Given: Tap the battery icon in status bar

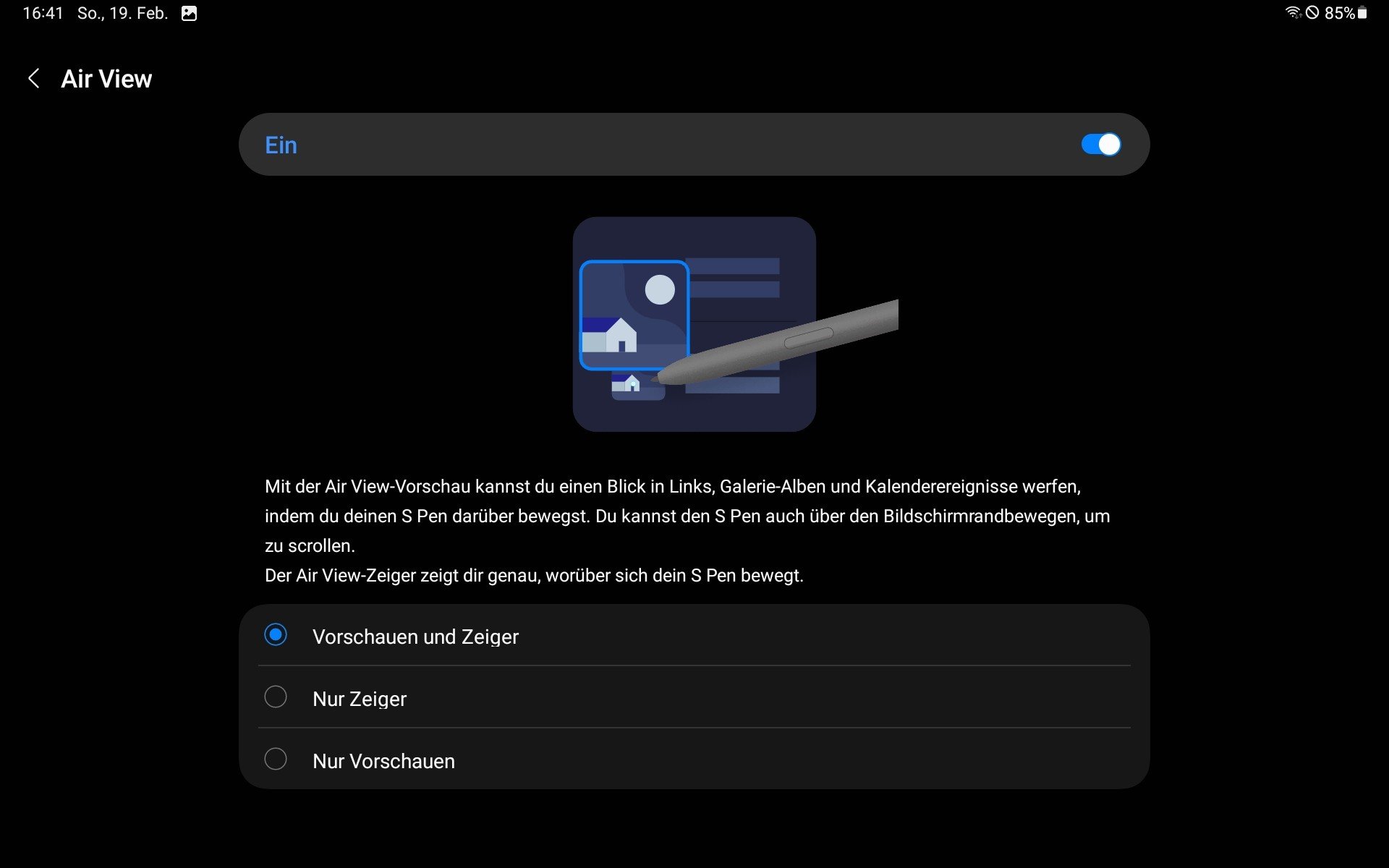Looking at the screenshot, I should (1362, 12).
